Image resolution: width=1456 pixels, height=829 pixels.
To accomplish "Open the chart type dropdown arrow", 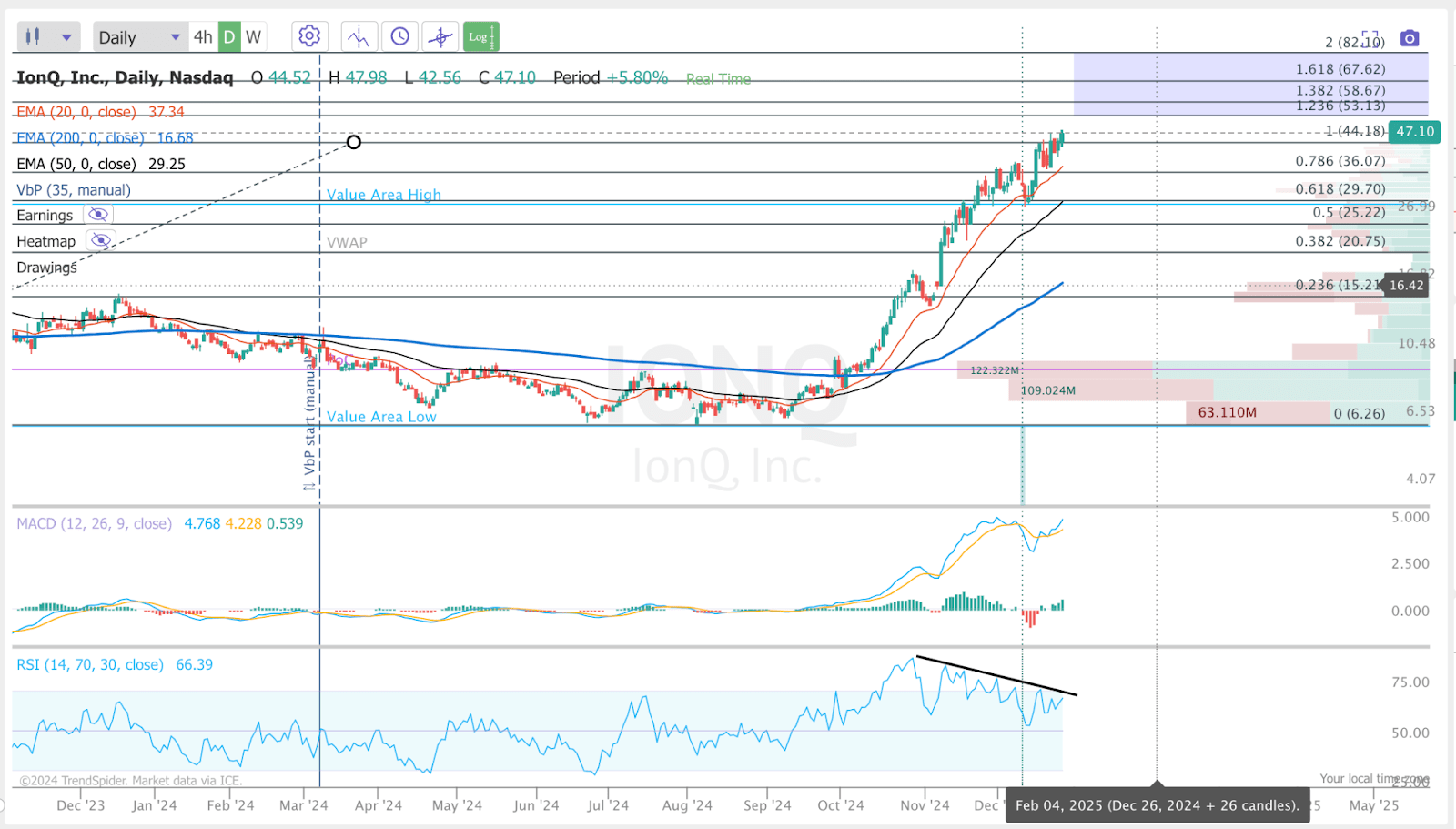I will [x=66, y=36].
